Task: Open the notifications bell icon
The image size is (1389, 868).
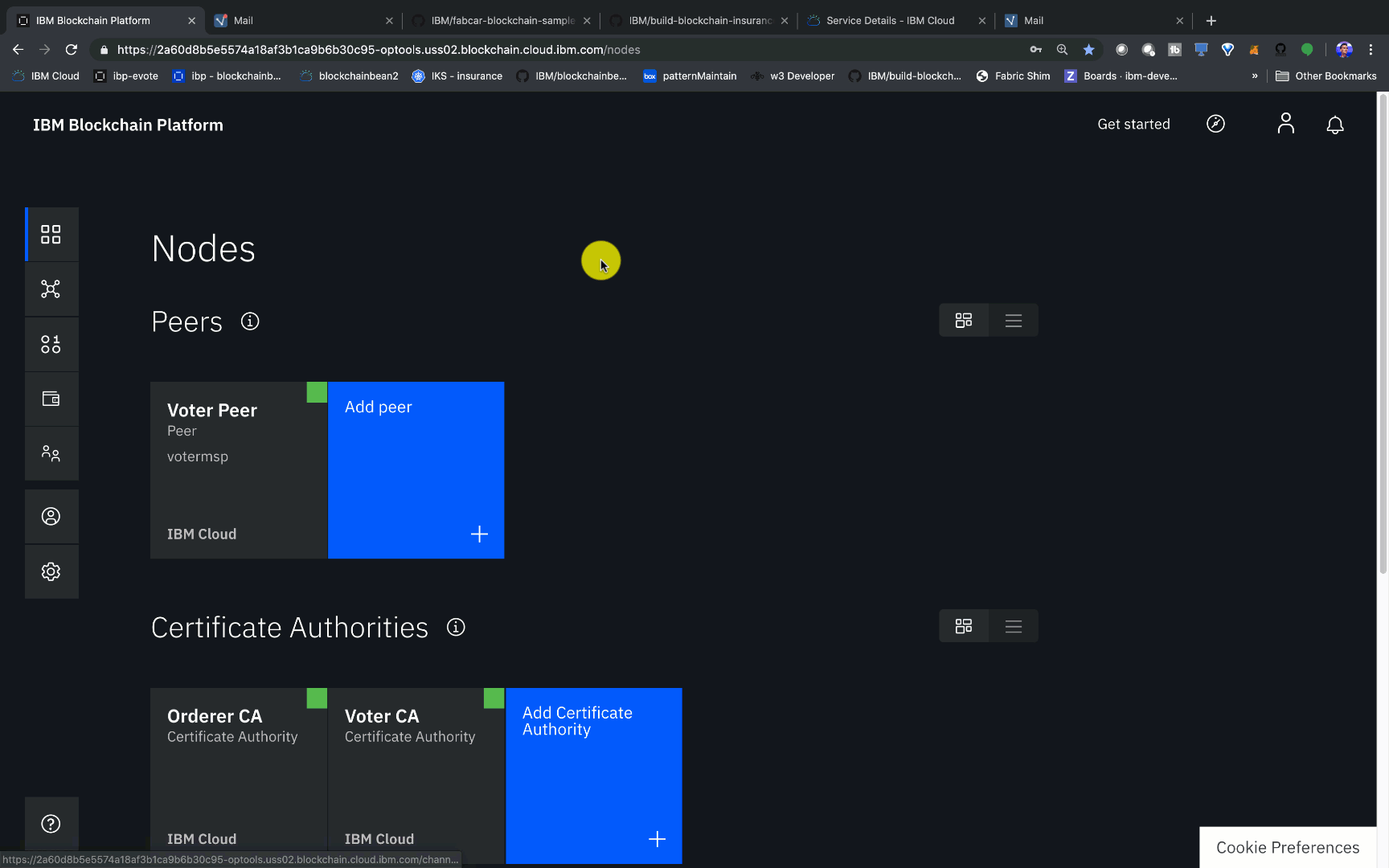Action: click(1335, 125)
